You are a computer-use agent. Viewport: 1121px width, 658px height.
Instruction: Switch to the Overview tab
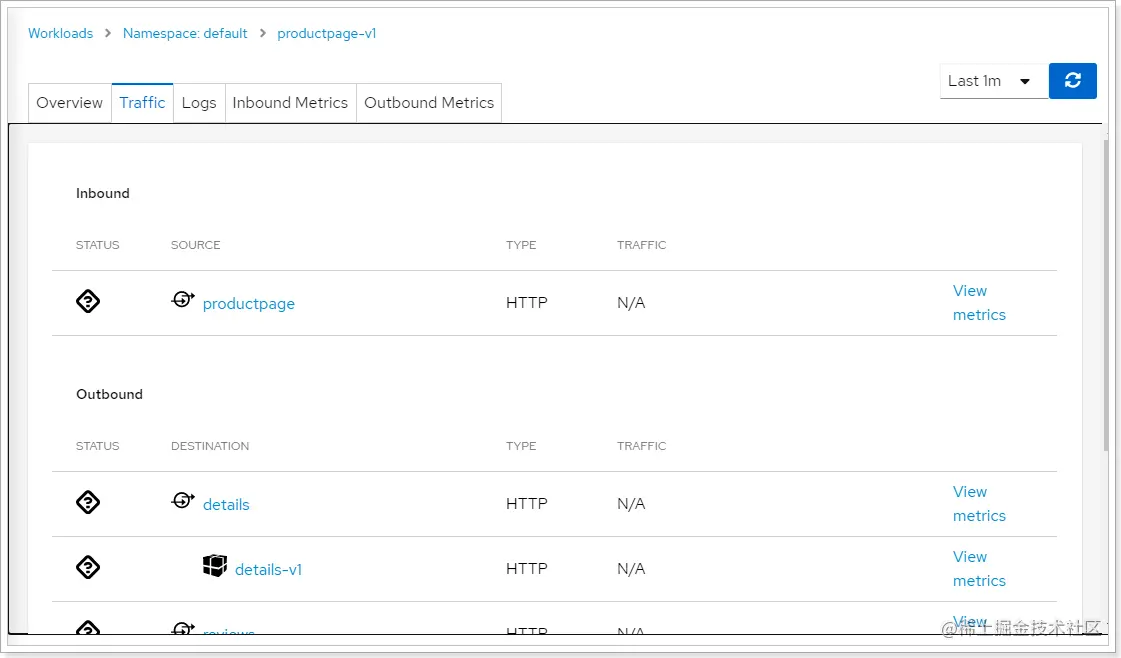[x=69, y=103]
